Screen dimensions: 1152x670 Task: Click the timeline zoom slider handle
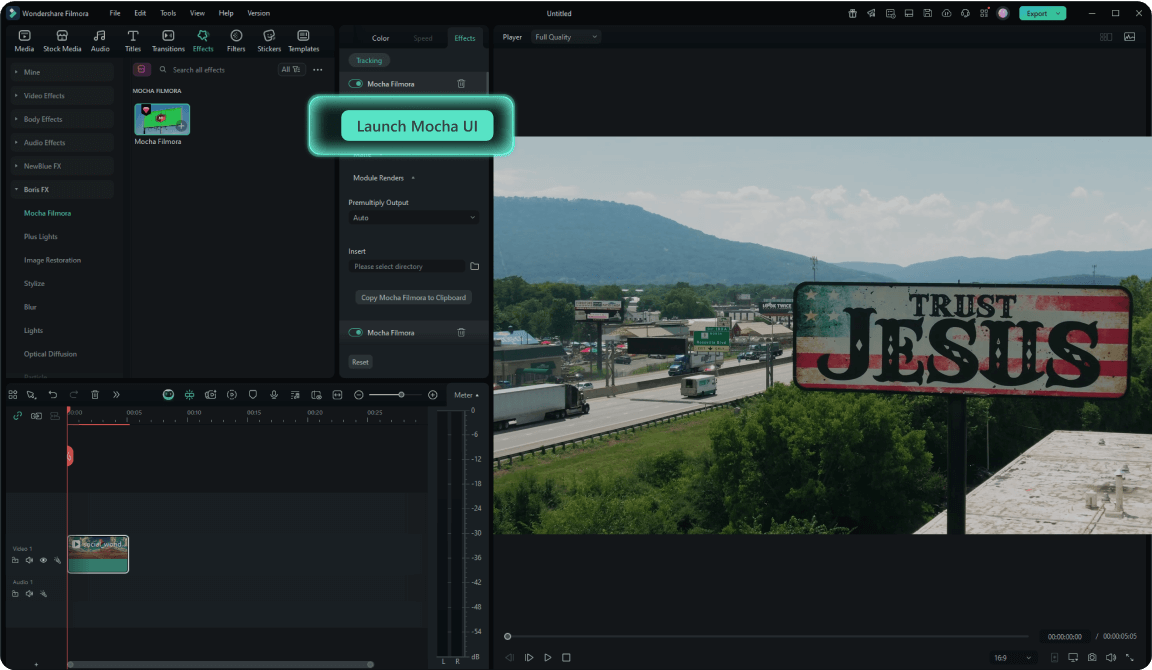coord(401,395)
